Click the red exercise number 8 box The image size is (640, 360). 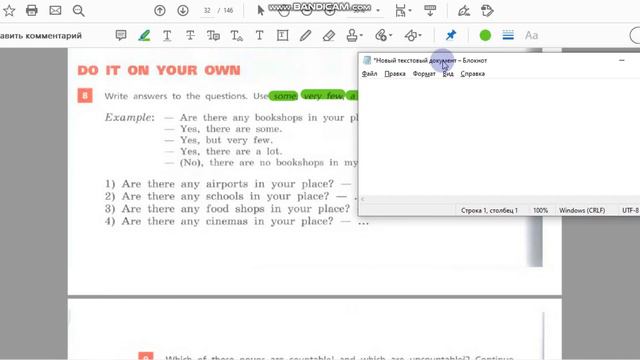point(85,96)
